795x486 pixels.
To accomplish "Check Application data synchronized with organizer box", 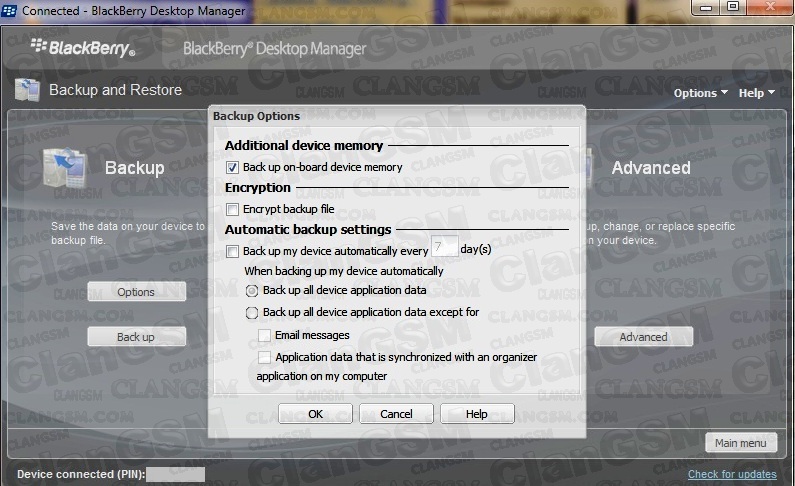I will pyautogui.click(x=264, y=357).
